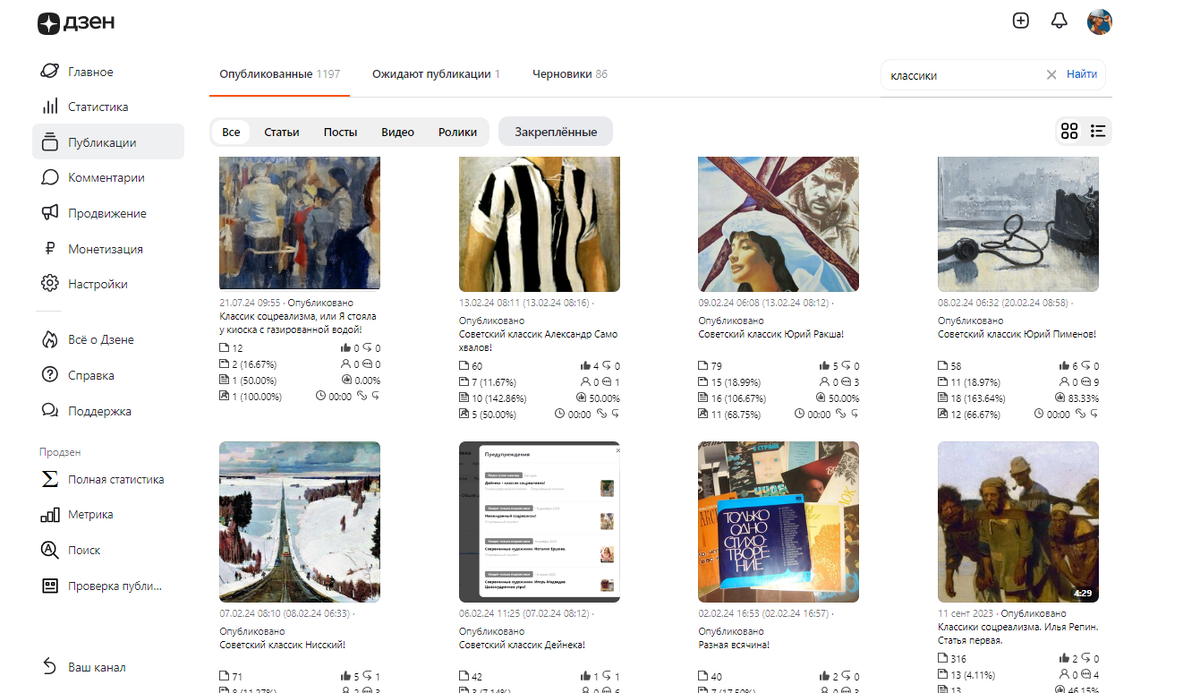This screenshot has height=693, width=1200.
Task: Click the Комментарии speech bubble icon
Action: coord(49,178)
